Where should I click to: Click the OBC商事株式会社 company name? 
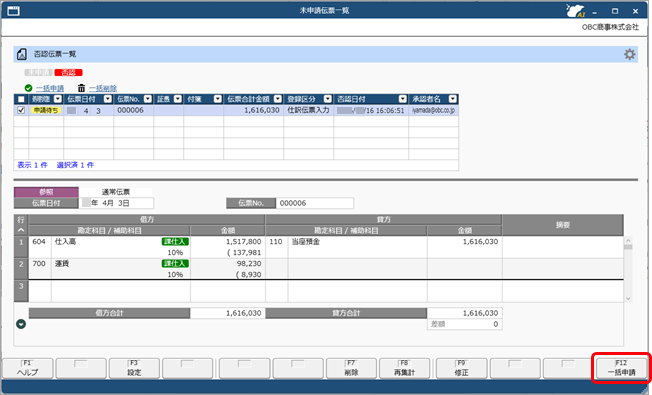tap(610, 27)
